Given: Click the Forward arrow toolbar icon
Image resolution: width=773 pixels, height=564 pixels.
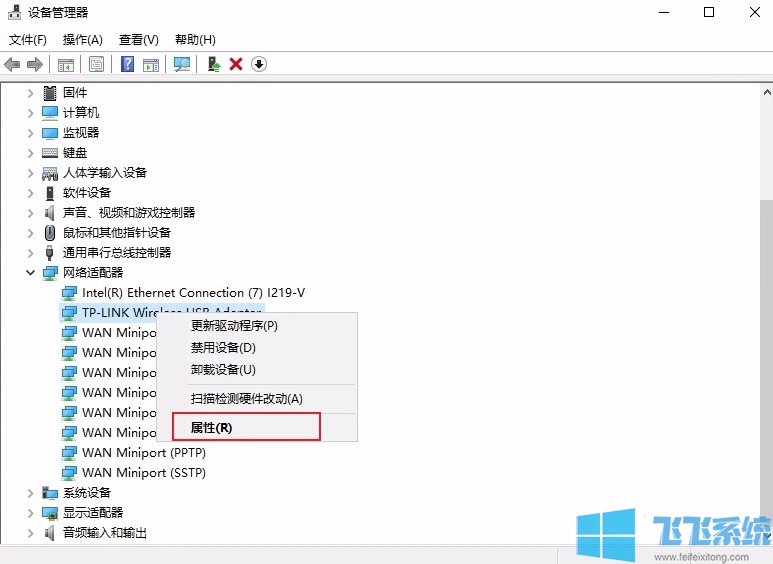Looking at the screenshot, I should click(x=35, y=64).
